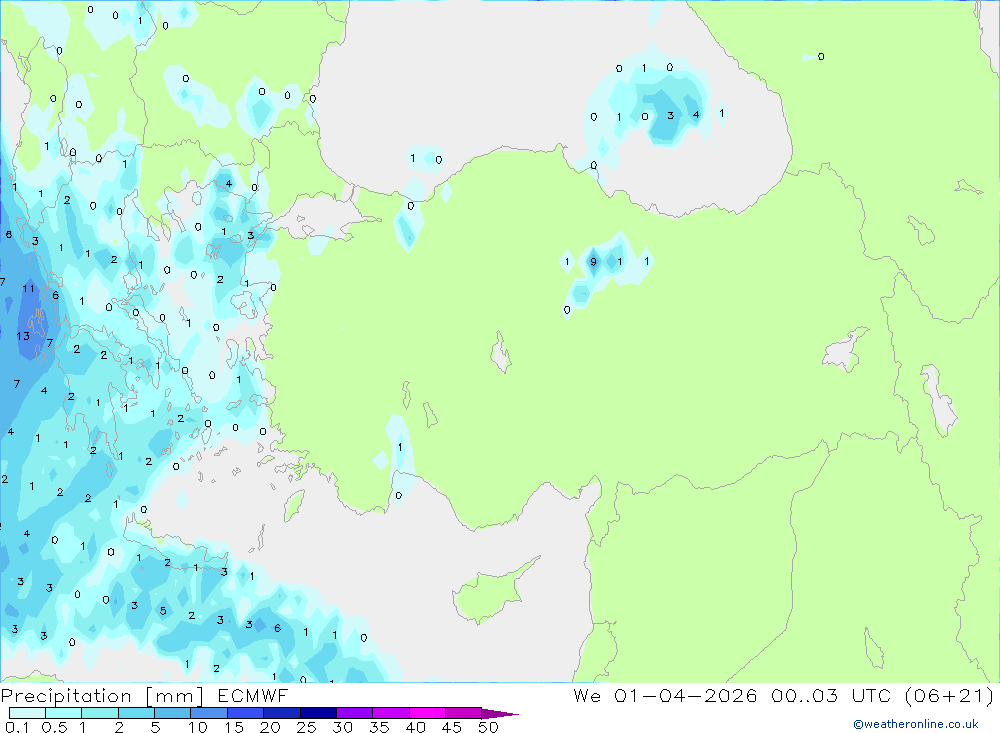Click the map precipitation value '13'
This screenshot has width=1000, height=733.
click(23, 336)
